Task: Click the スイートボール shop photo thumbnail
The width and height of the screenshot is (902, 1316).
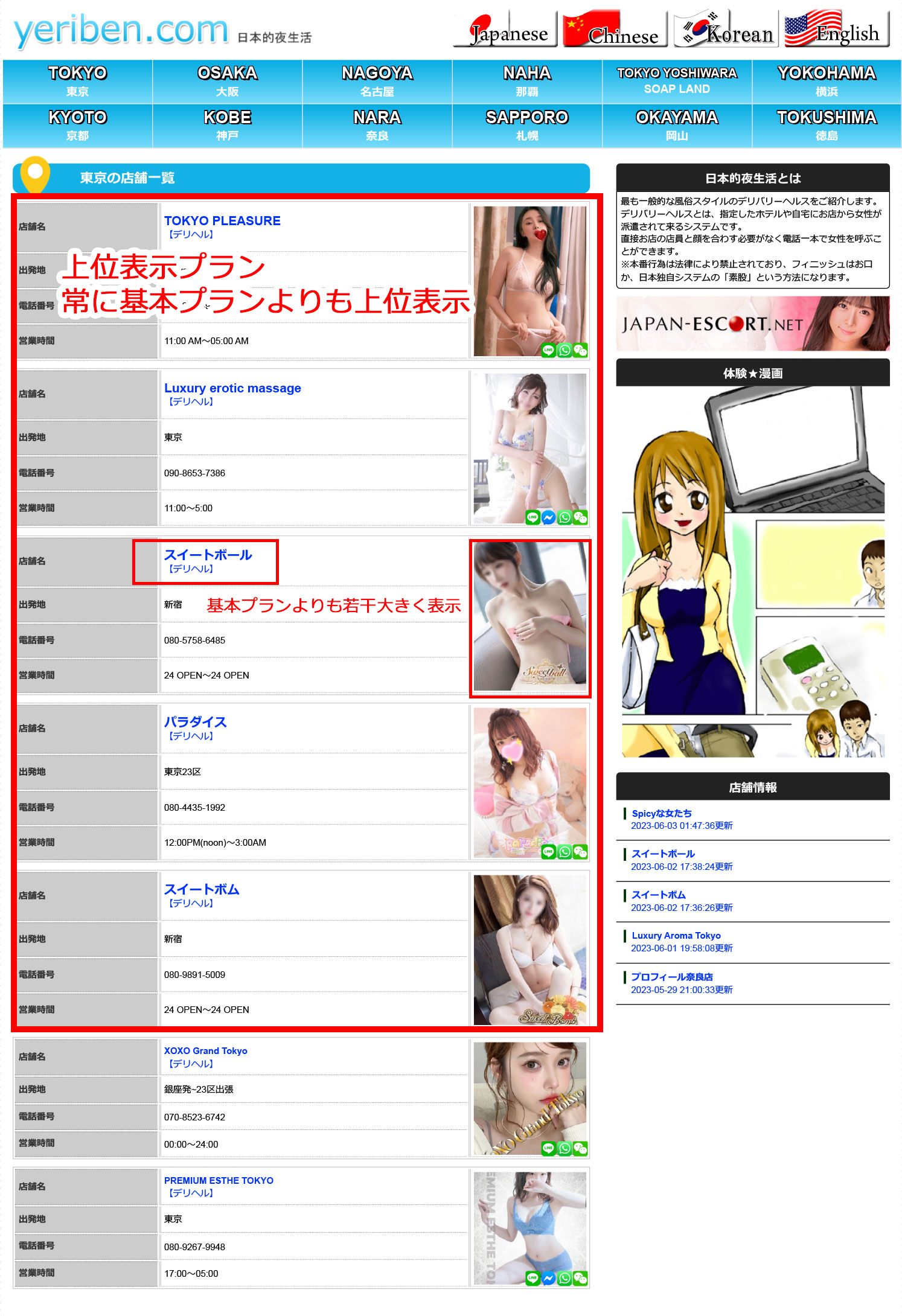Action: [529, 616]
